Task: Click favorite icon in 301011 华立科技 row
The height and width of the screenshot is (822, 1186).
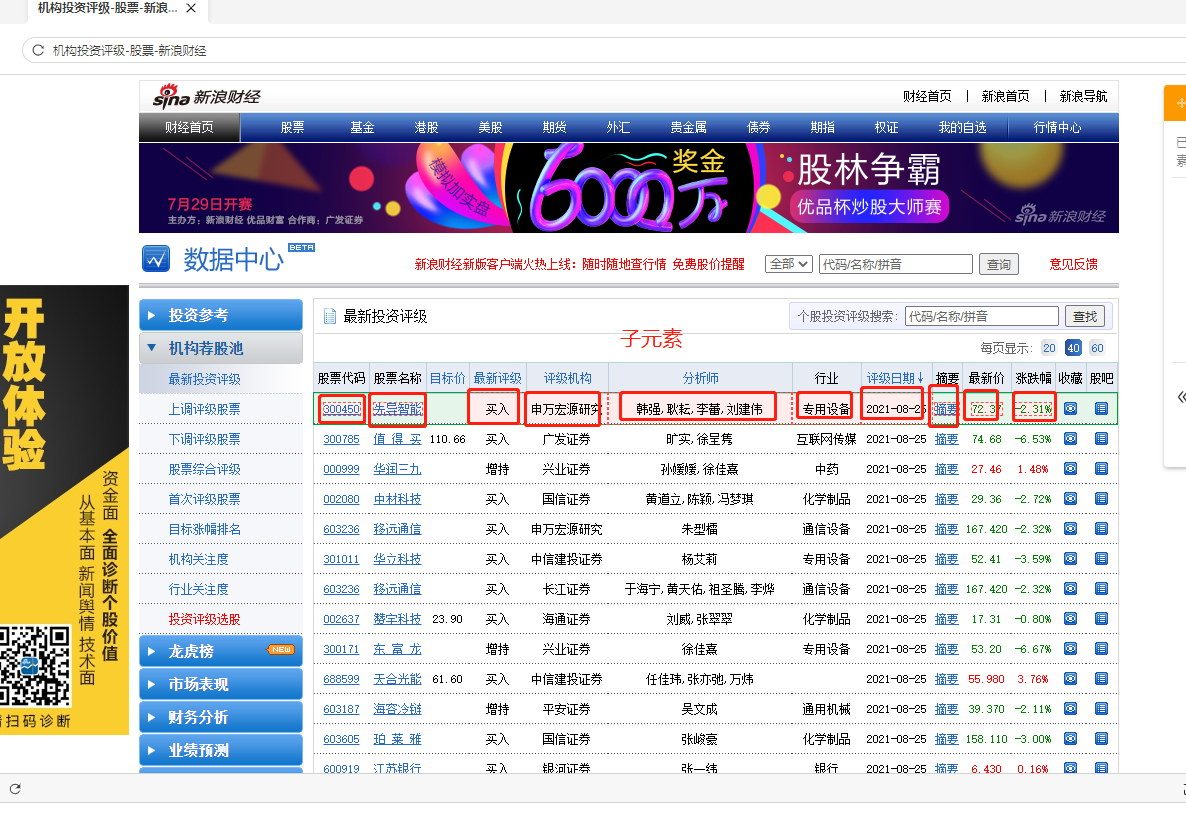Action: point(1070,559)
